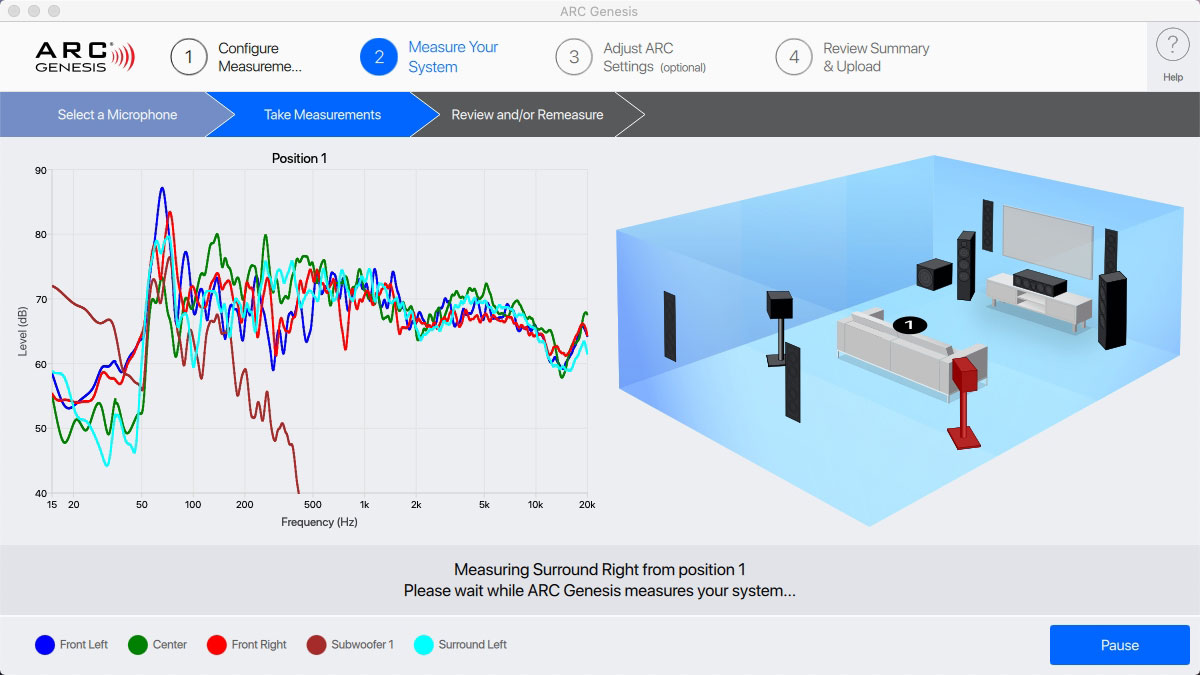Click the Measuring Surround Right status message
1200x675 pixels.
coord(600,570)
